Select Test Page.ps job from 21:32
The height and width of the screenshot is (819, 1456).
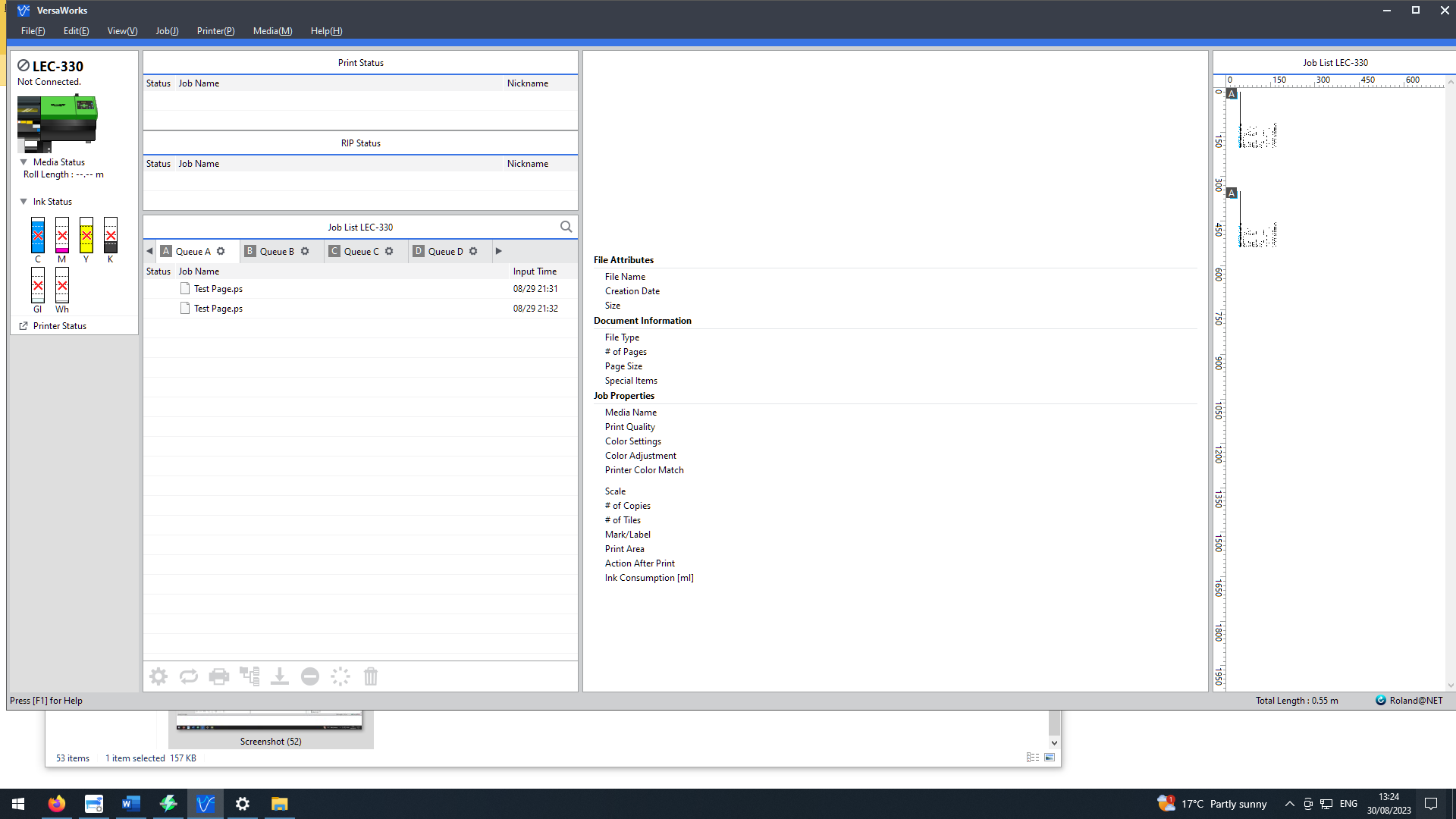(x=360, y=309)
